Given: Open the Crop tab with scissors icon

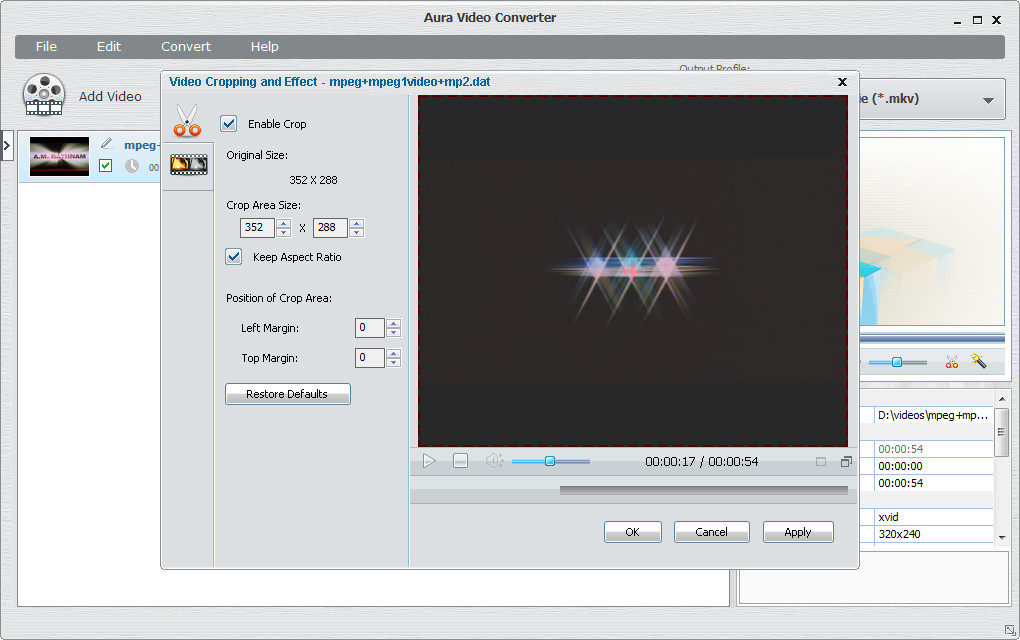Looking at the screenshot, I should click(187, 120).
